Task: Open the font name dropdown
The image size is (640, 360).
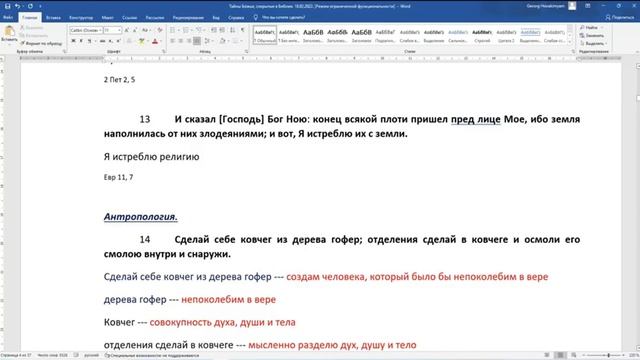Action: [x=100, y=31]
